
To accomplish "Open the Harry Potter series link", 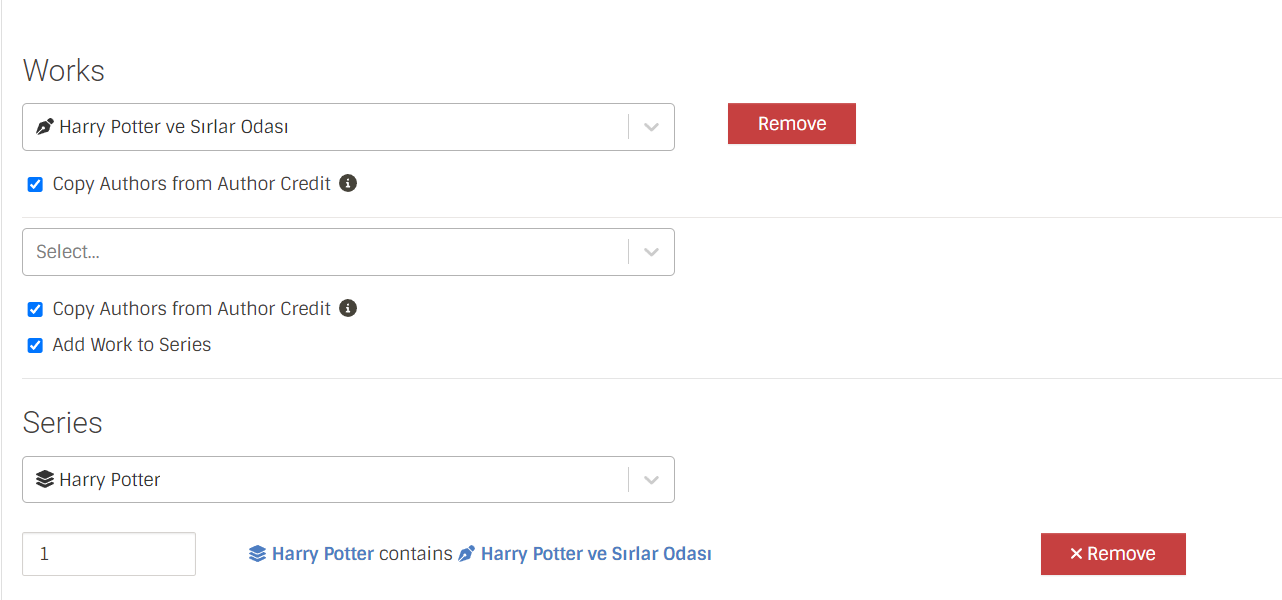I will coord(323,554).
